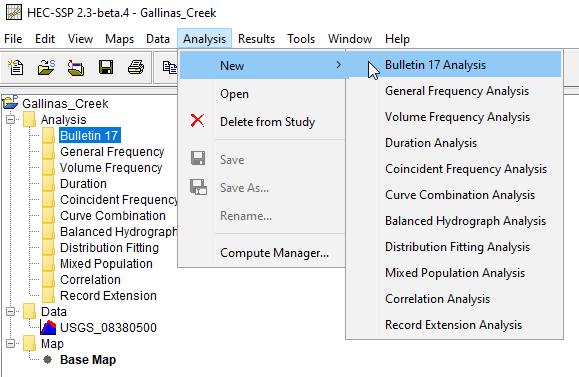Click the Gallinas_Creek project root icon

click(x=10, y=102)
